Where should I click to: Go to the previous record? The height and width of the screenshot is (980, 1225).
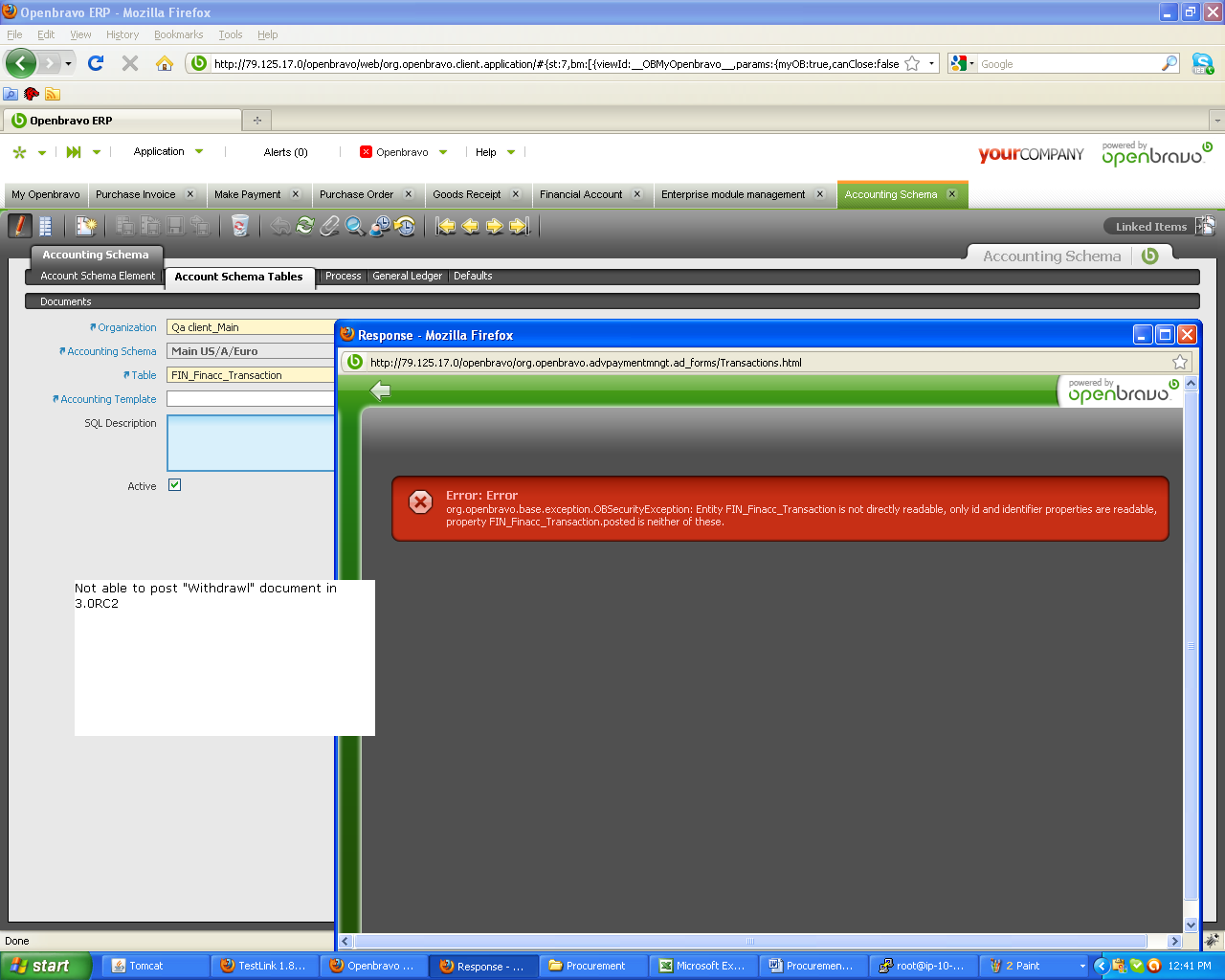point(470,226)
